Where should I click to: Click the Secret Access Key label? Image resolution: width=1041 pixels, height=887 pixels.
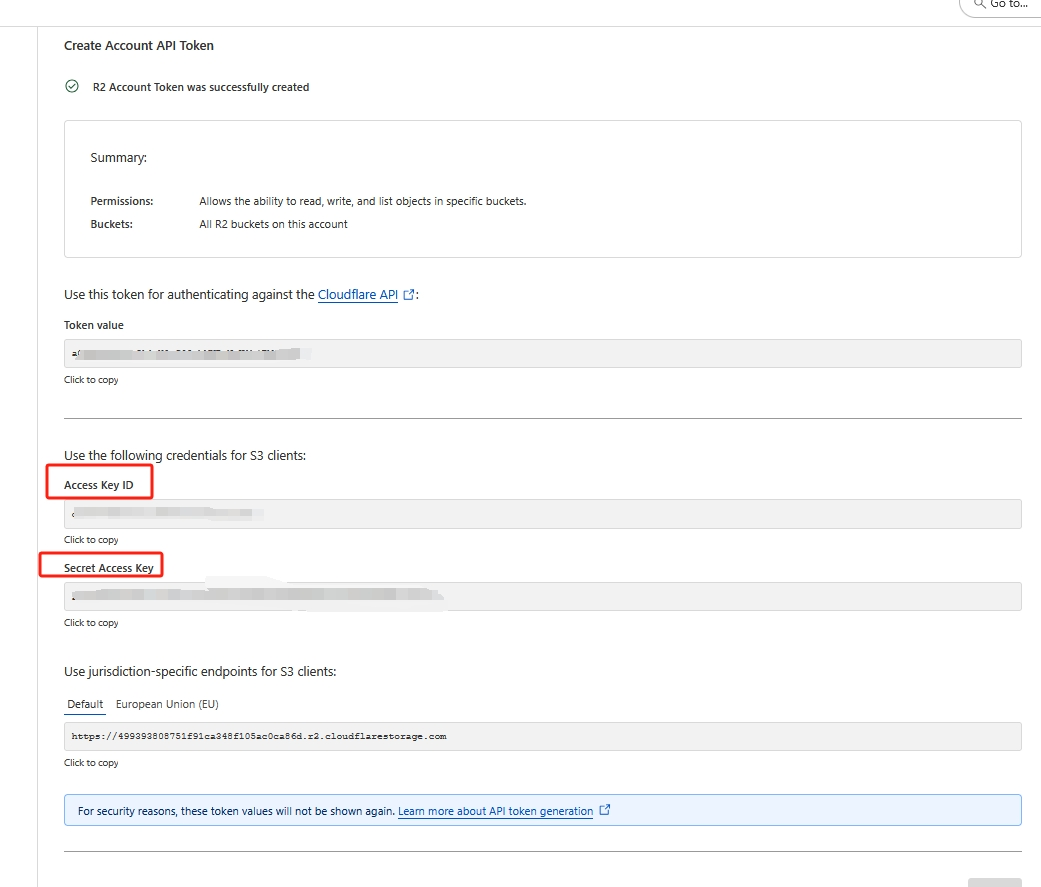click(108, 568)
